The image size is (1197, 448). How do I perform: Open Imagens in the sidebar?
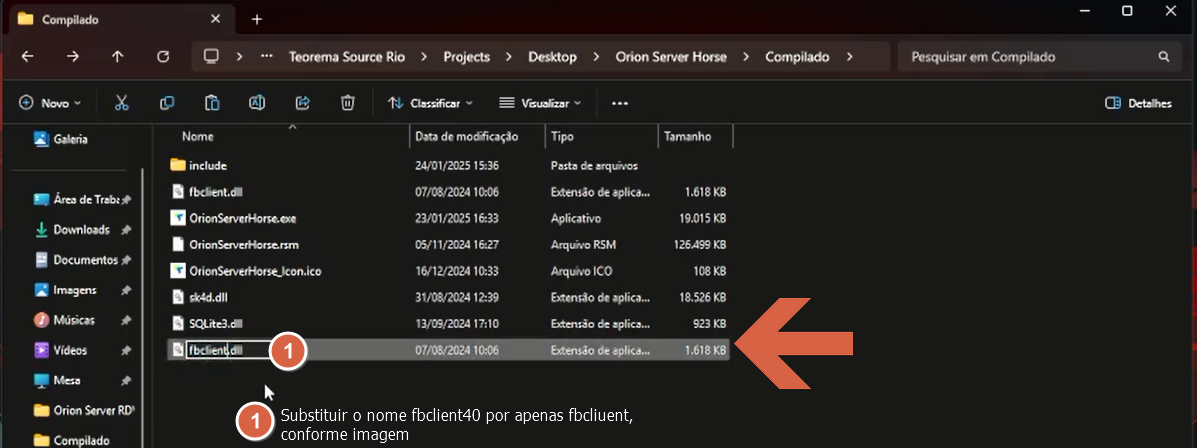[x=82, y=290]
